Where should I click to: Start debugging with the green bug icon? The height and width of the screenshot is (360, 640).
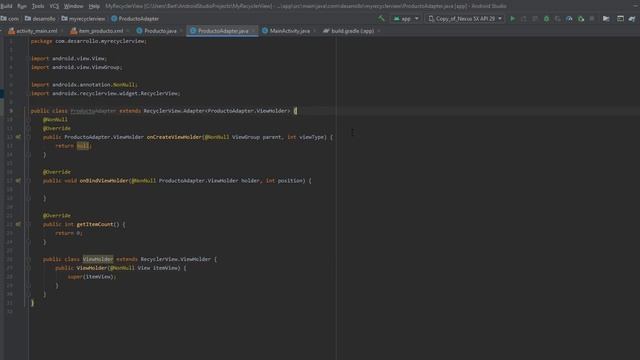click(546, 19)
